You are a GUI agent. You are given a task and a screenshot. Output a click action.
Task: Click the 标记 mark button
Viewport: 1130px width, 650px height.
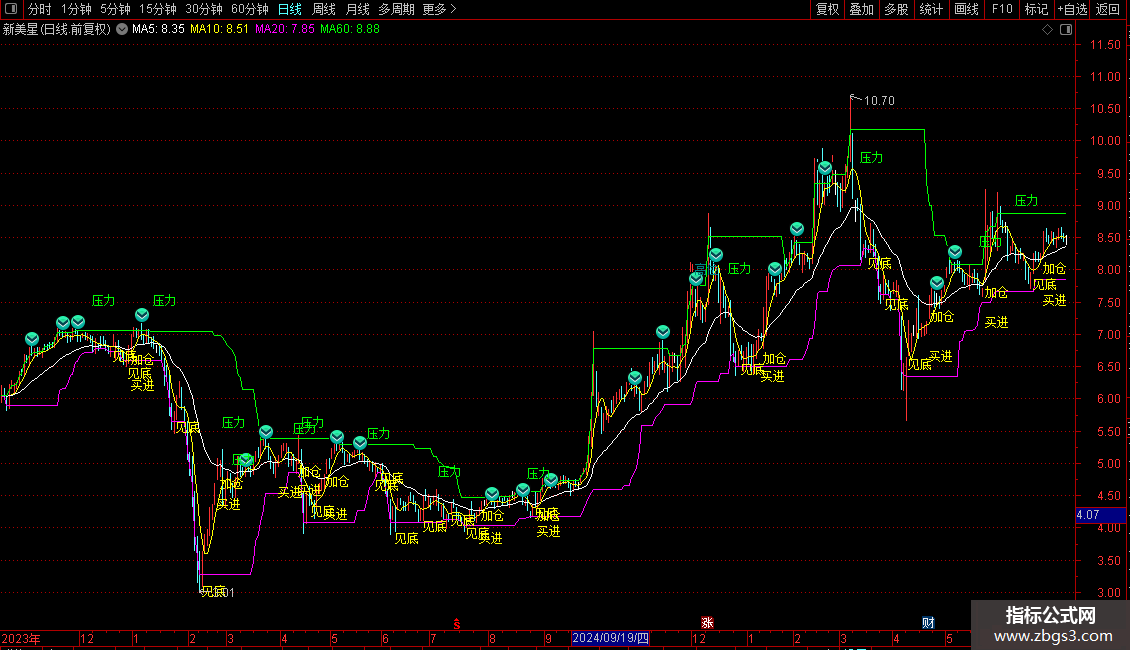(1036, 9)
